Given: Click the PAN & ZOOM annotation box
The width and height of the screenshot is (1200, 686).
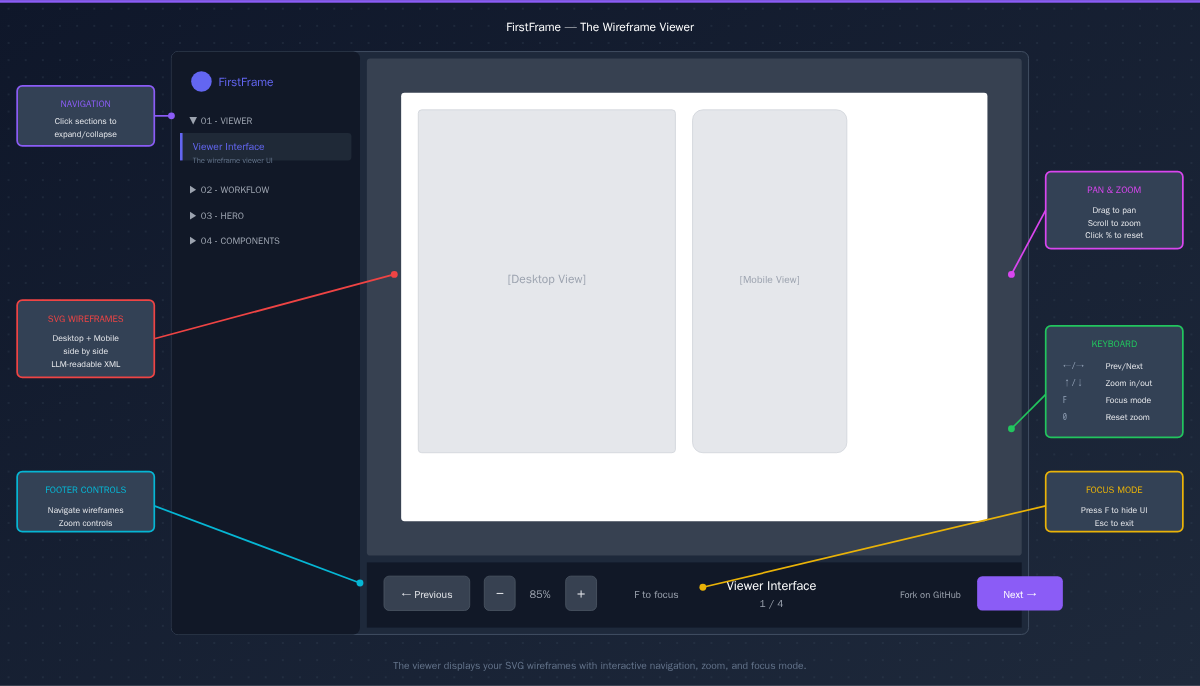Looking at the screenshot, I should click(1114, 210).
